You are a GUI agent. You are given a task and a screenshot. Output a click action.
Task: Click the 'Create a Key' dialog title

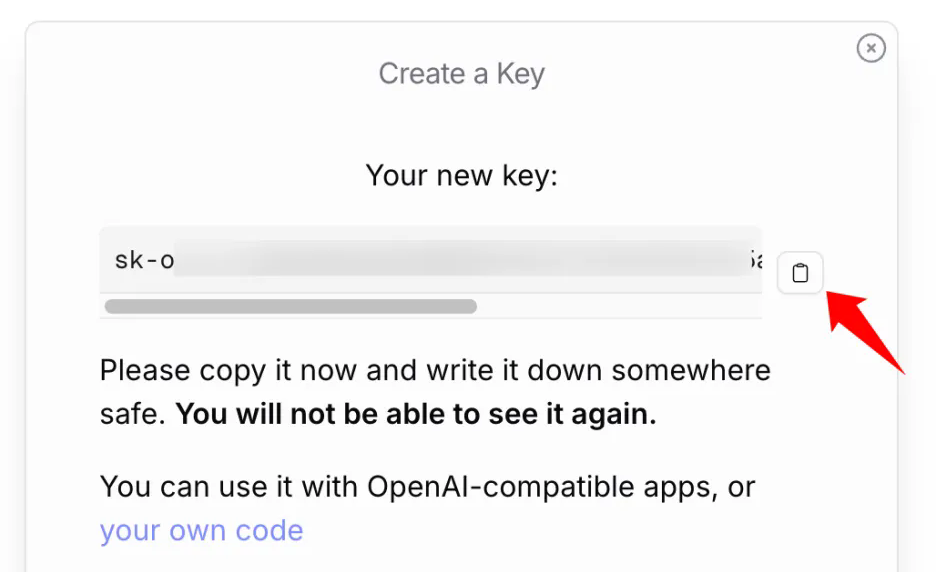(x=461, y=73)
